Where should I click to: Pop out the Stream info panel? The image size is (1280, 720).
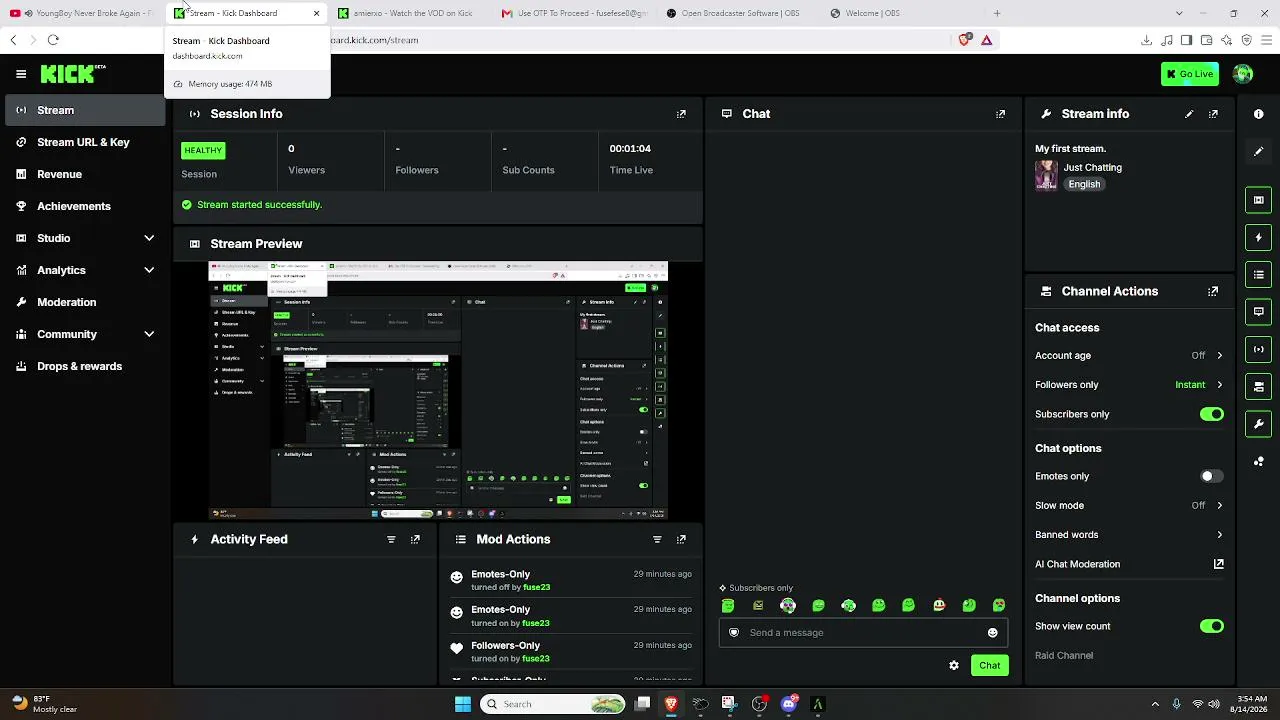pyautogui.click(x=1213, y=114)
